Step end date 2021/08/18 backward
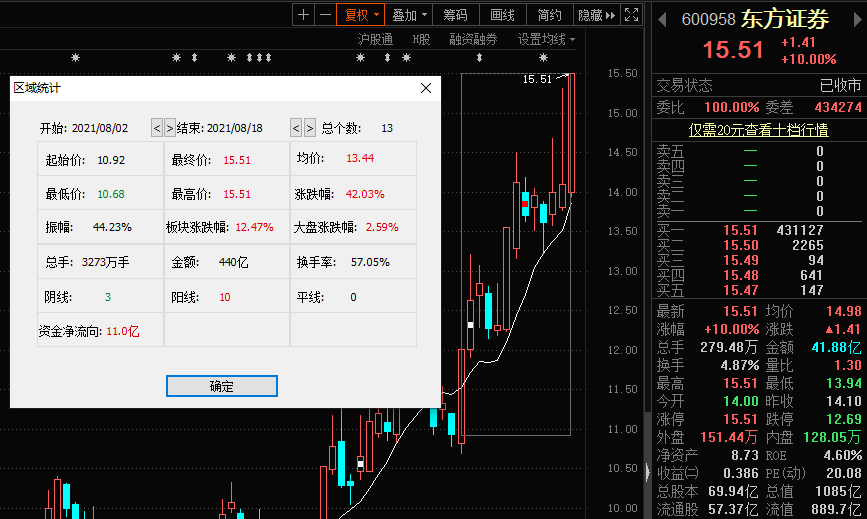The image size is (867, 519). click(295, 128)
